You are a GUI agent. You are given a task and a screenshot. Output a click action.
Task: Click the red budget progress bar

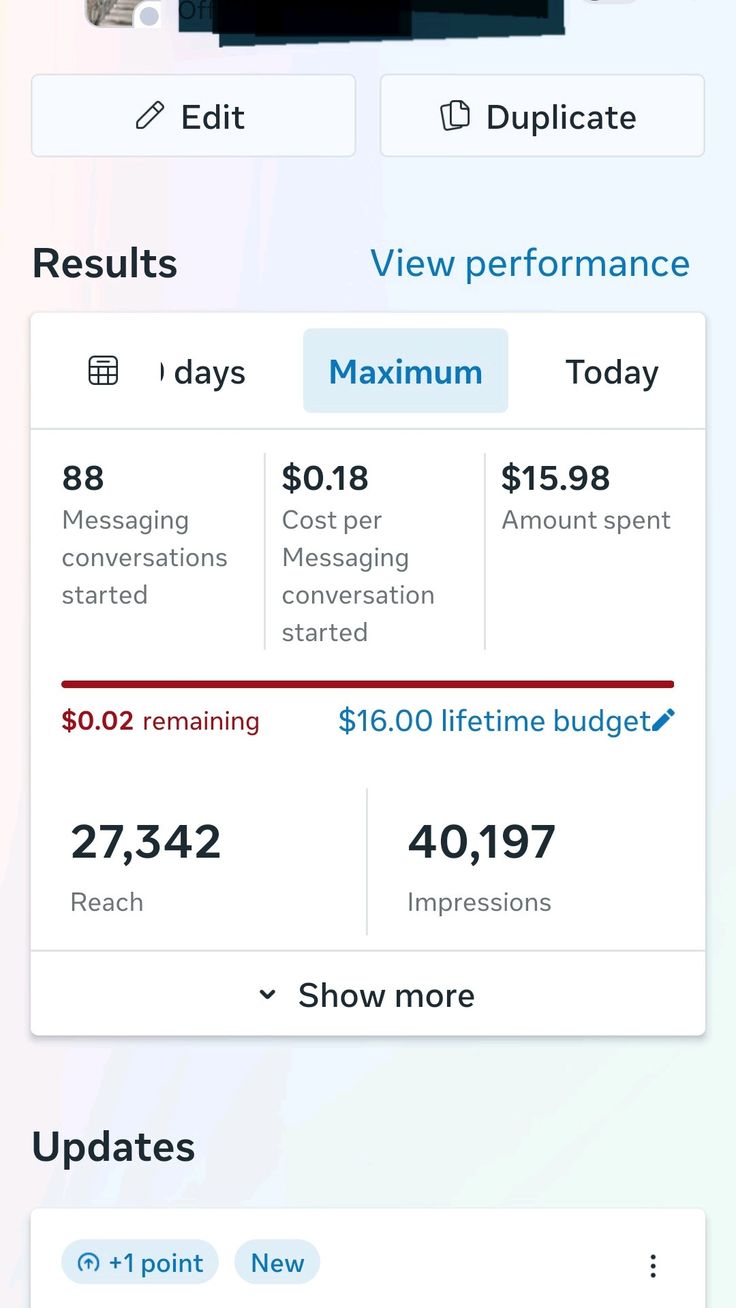(x=367, y=684)
